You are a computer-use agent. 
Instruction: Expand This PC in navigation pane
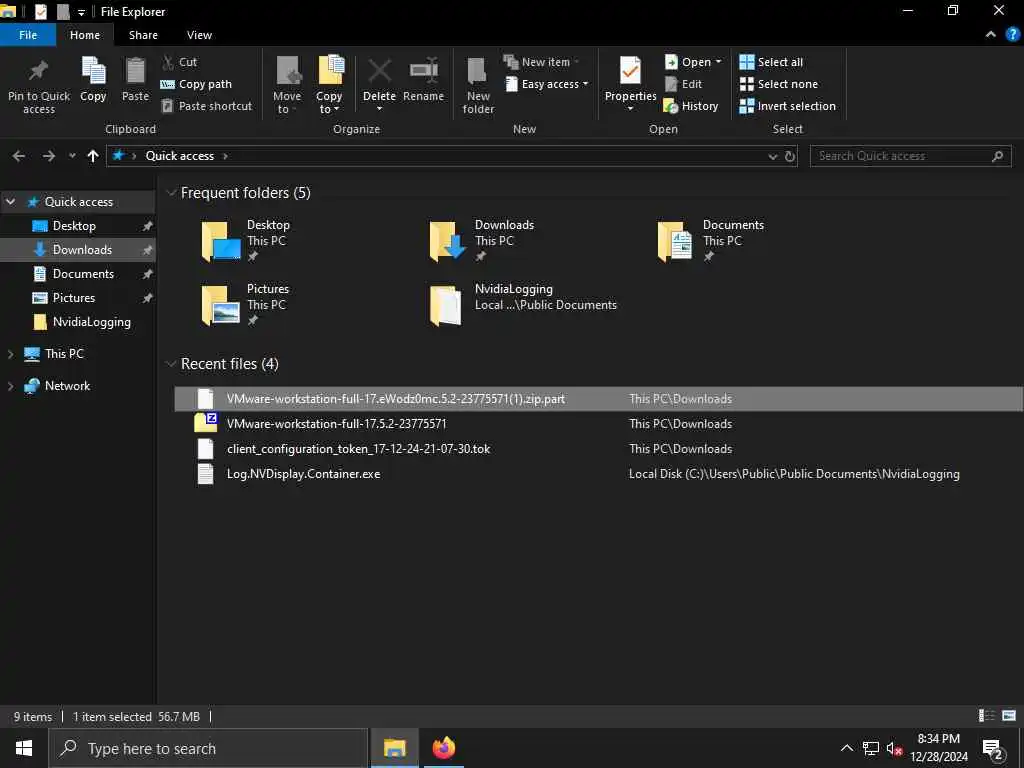click(10, 354)
